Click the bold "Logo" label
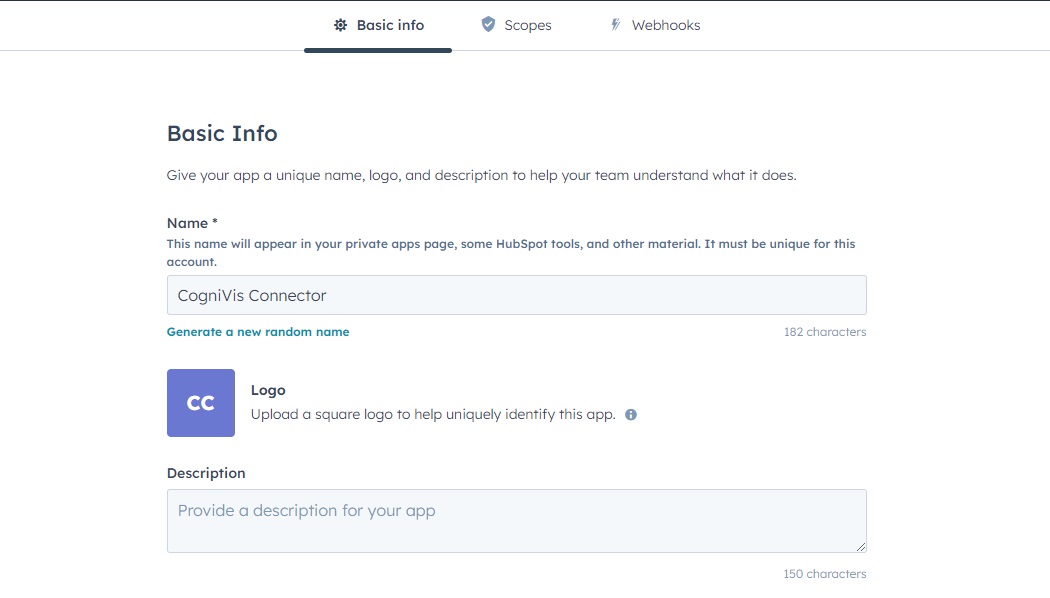Image resolution: width=1050 pixels, height=598 pixels. click(268, 390)
